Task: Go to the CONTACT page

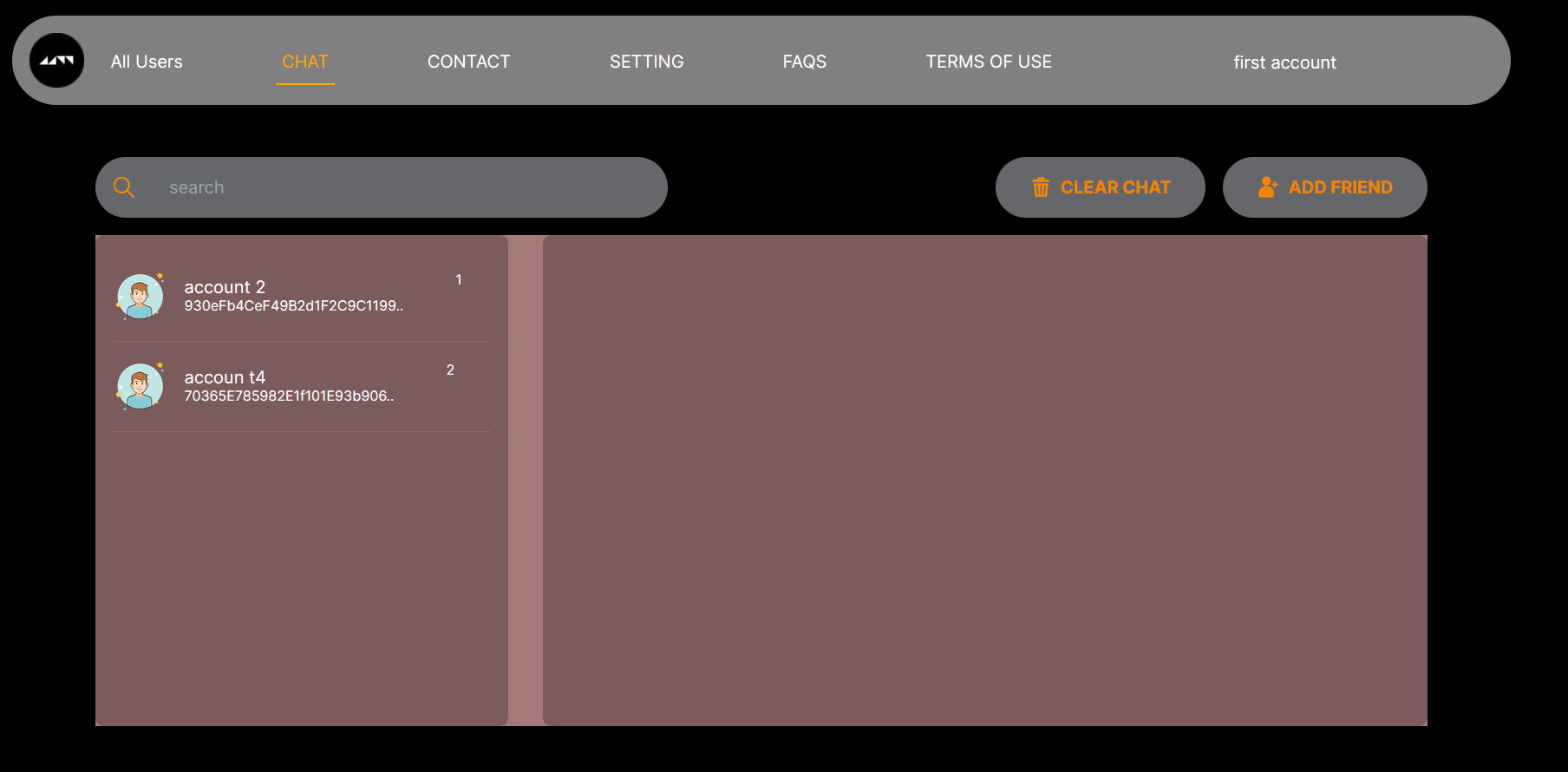Action: [468, 62]
